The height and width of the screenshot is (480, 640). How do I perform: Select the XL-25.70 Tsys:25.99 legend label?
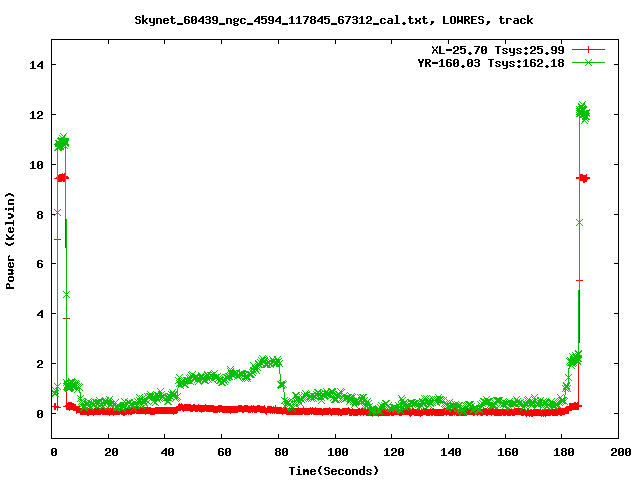pos(498,50)
